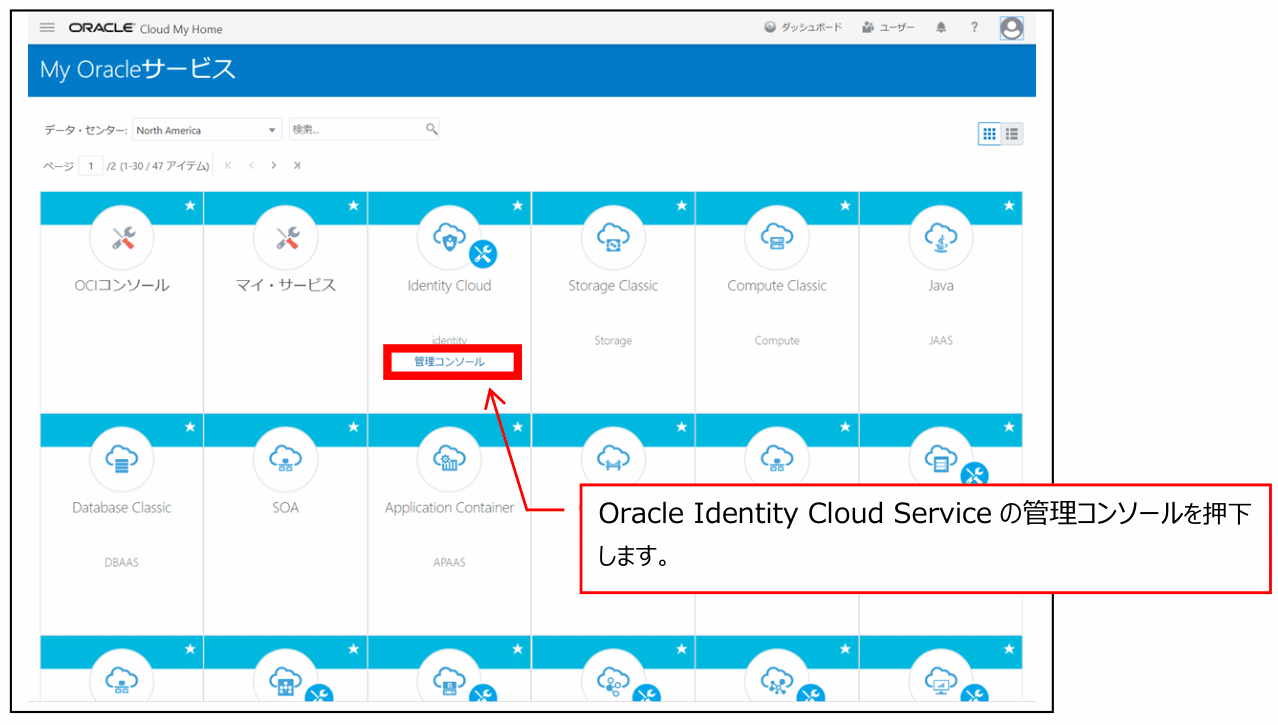Open the Identity Cloud service icon
This screenshot has width=1278, height=725.
pos(449,237)
